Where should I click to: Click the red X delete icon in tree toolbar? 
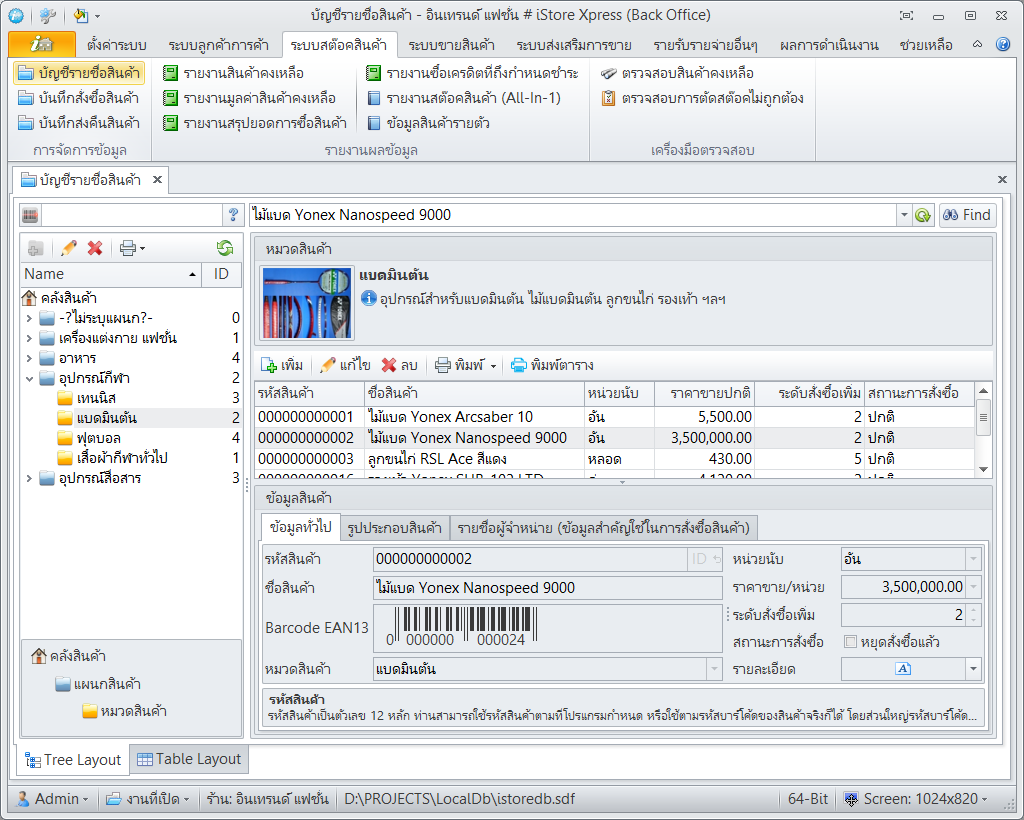pos(95,248)
